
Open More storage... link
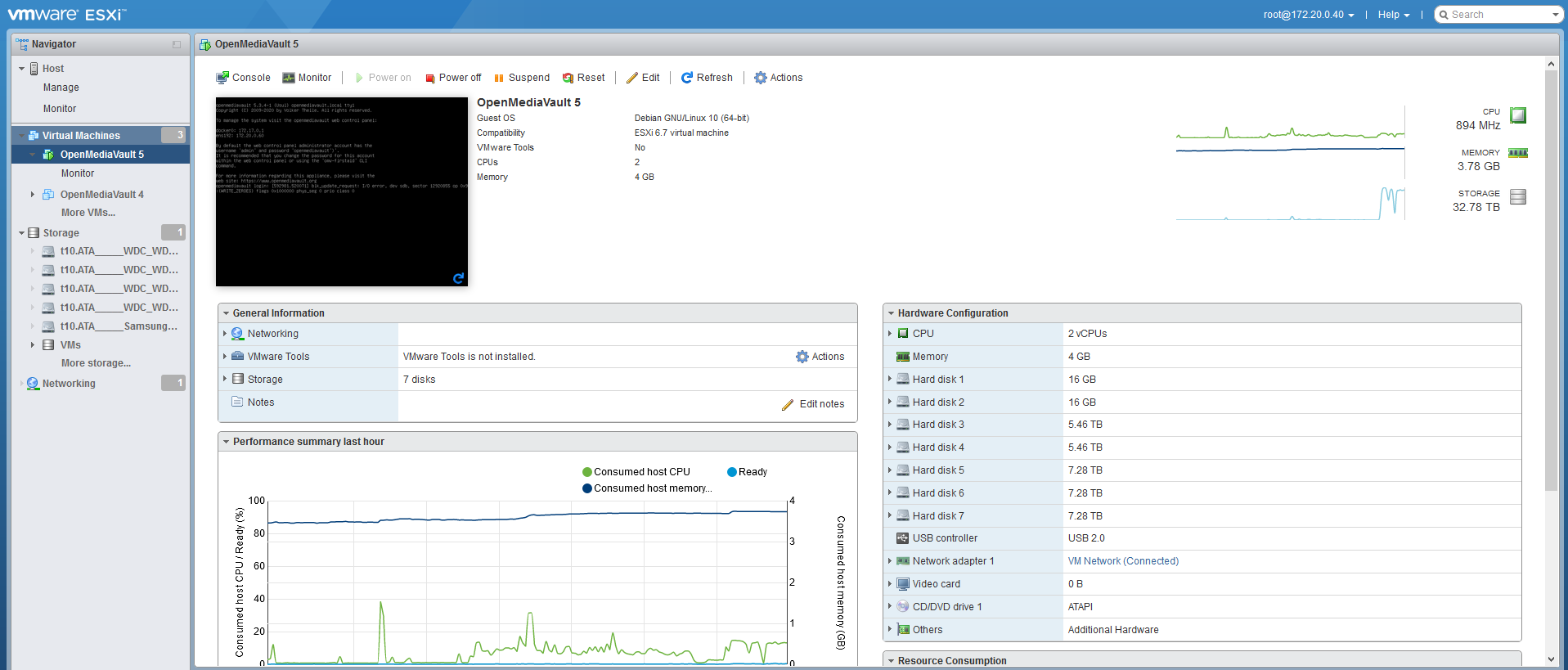pos(96,363)
